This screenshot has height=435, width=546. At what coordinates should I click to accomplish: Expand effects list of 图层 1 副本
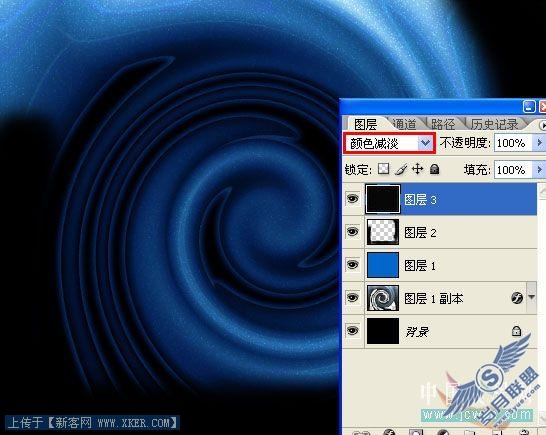[x=532, y=297]
